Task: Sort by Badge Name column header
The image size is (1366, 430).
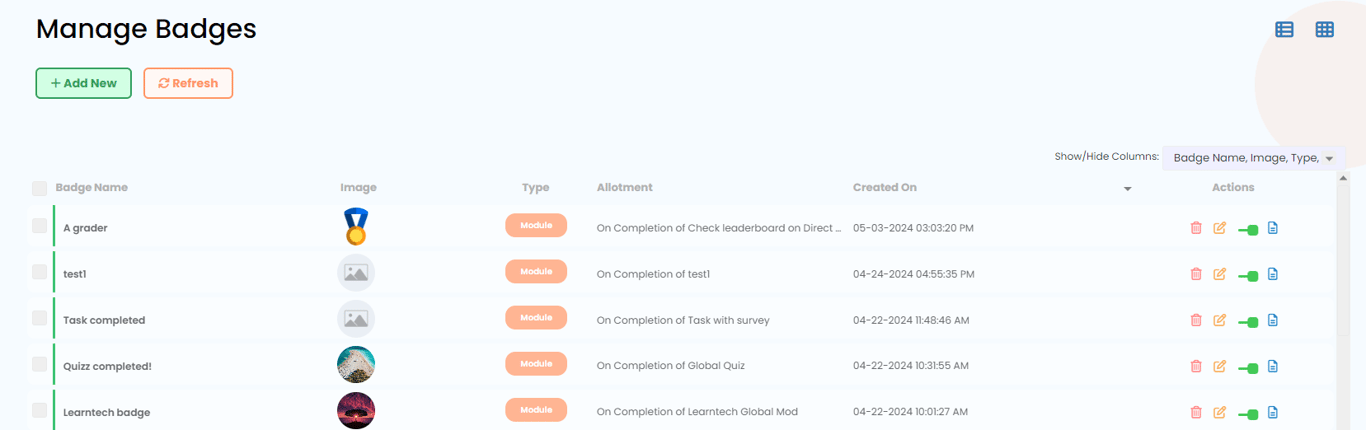Action: pos(92,188)
